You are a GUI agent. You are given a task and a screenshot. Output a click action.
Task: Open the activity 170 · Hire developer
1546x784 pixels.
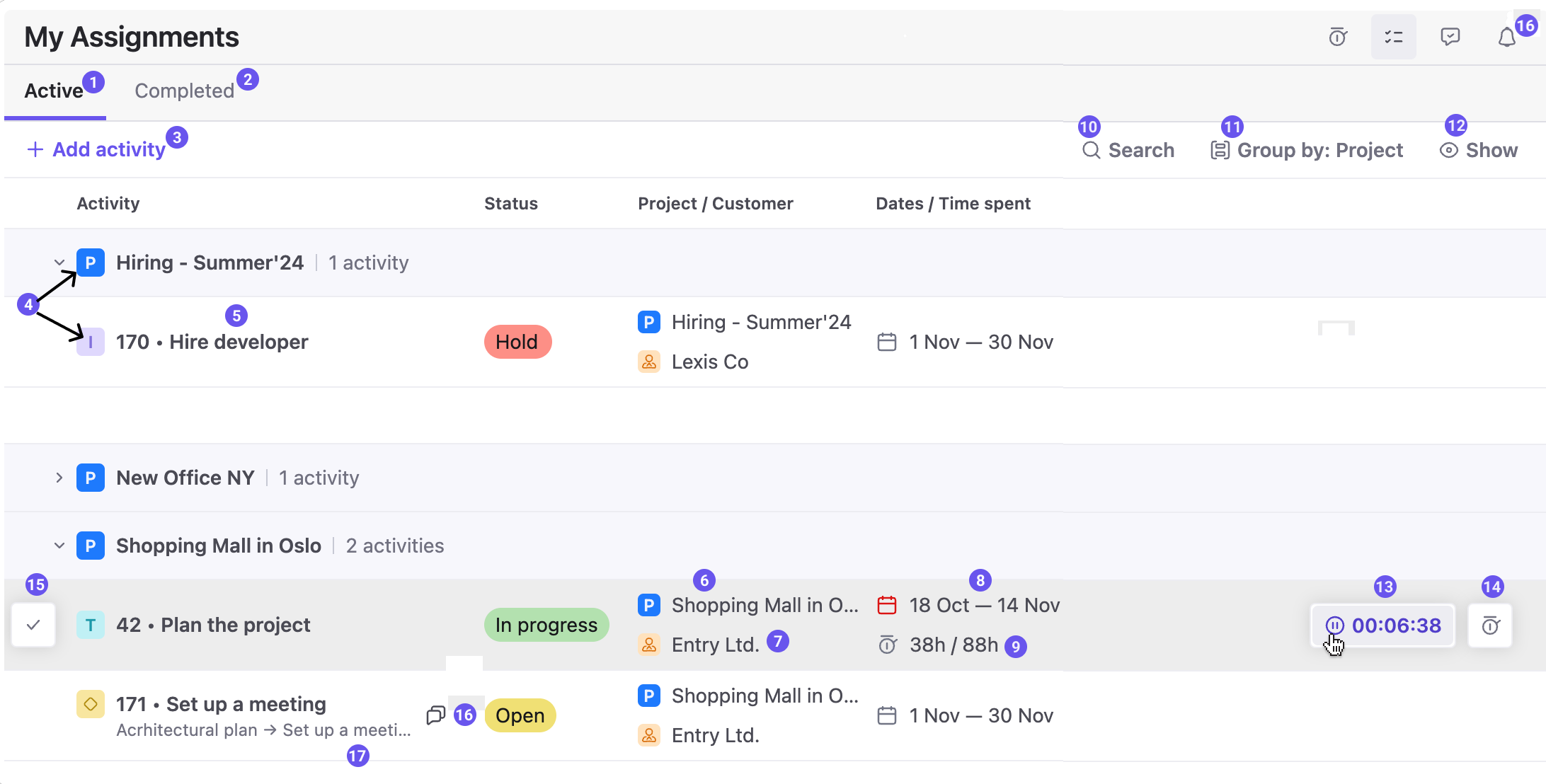212,342
